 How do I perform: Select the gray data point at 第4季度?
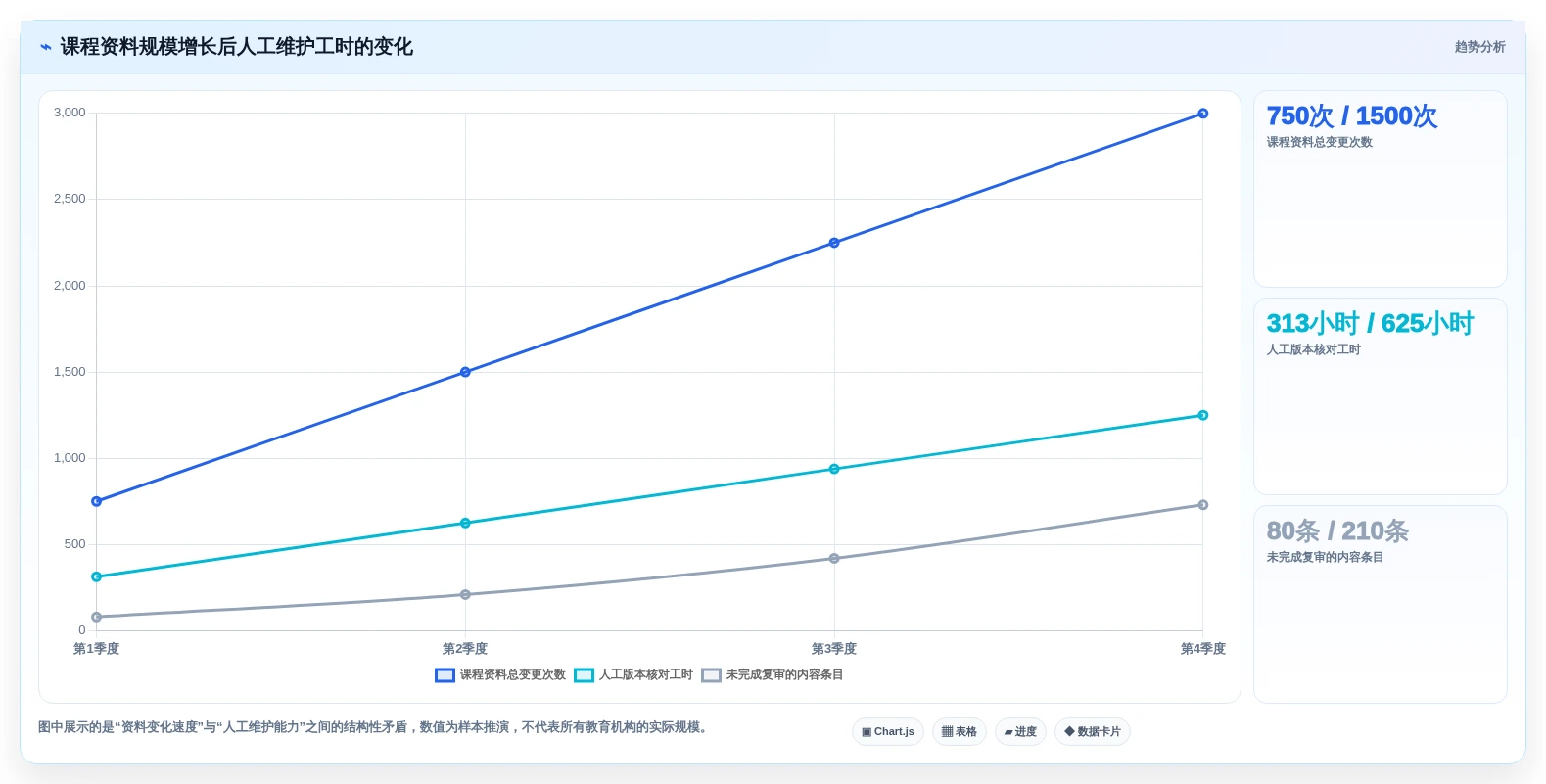click(x=1203, y=505)
